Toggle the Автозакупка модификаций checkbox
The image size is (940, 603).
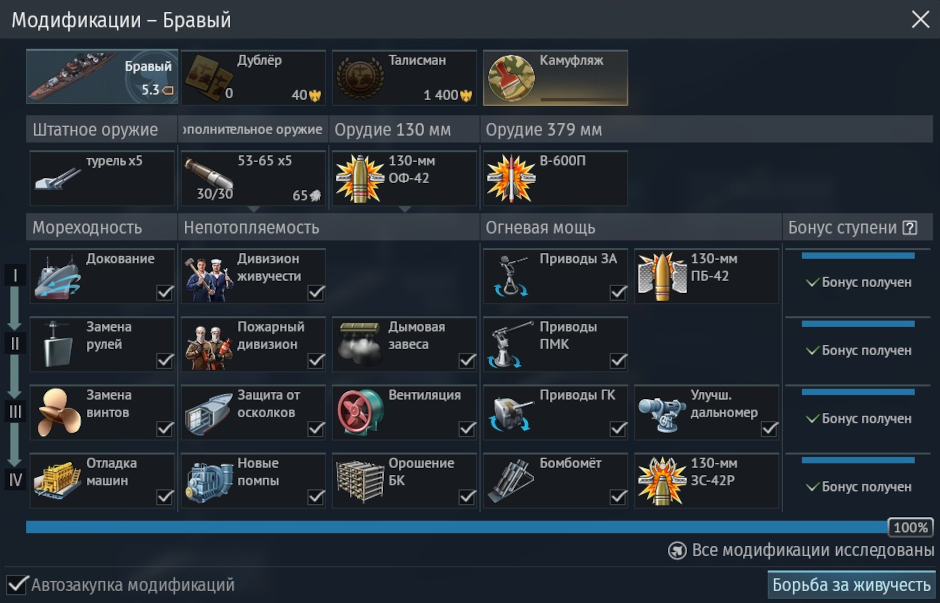coord(17,584)
